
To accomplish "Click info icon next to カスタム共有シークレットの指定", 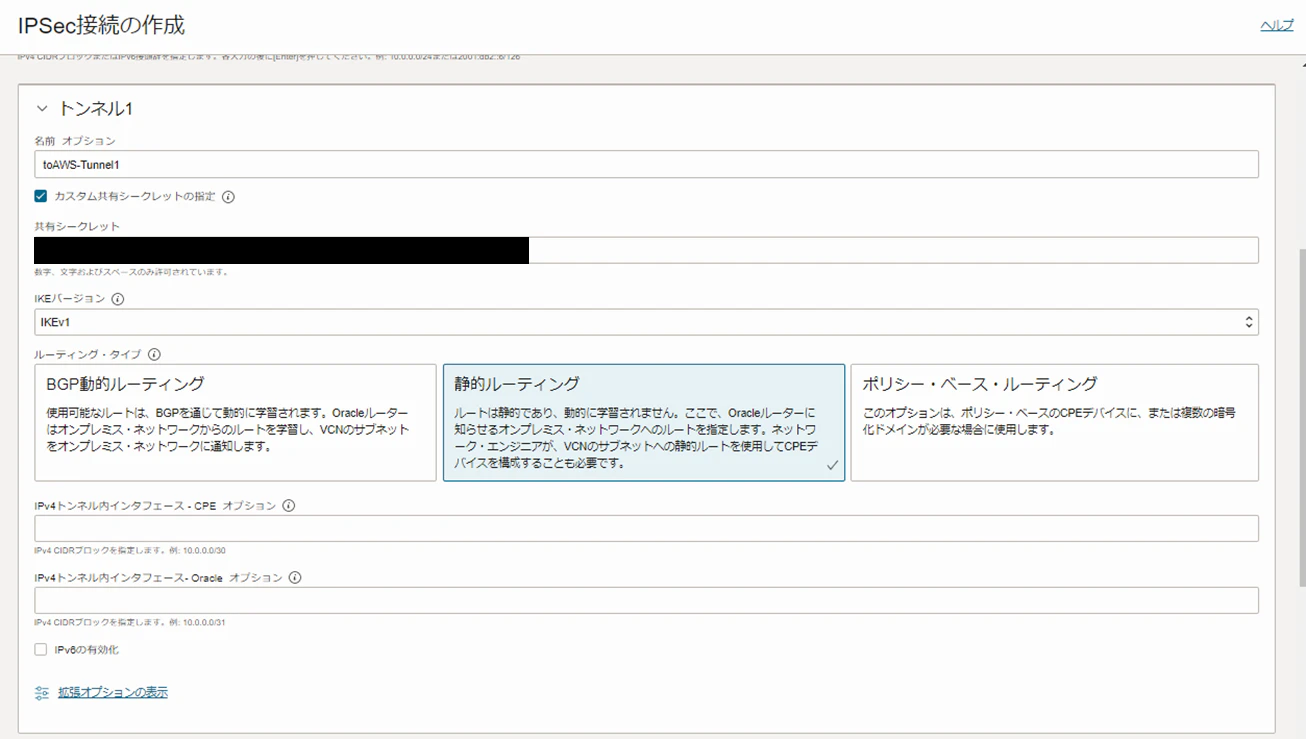I will tap(228, 197).
